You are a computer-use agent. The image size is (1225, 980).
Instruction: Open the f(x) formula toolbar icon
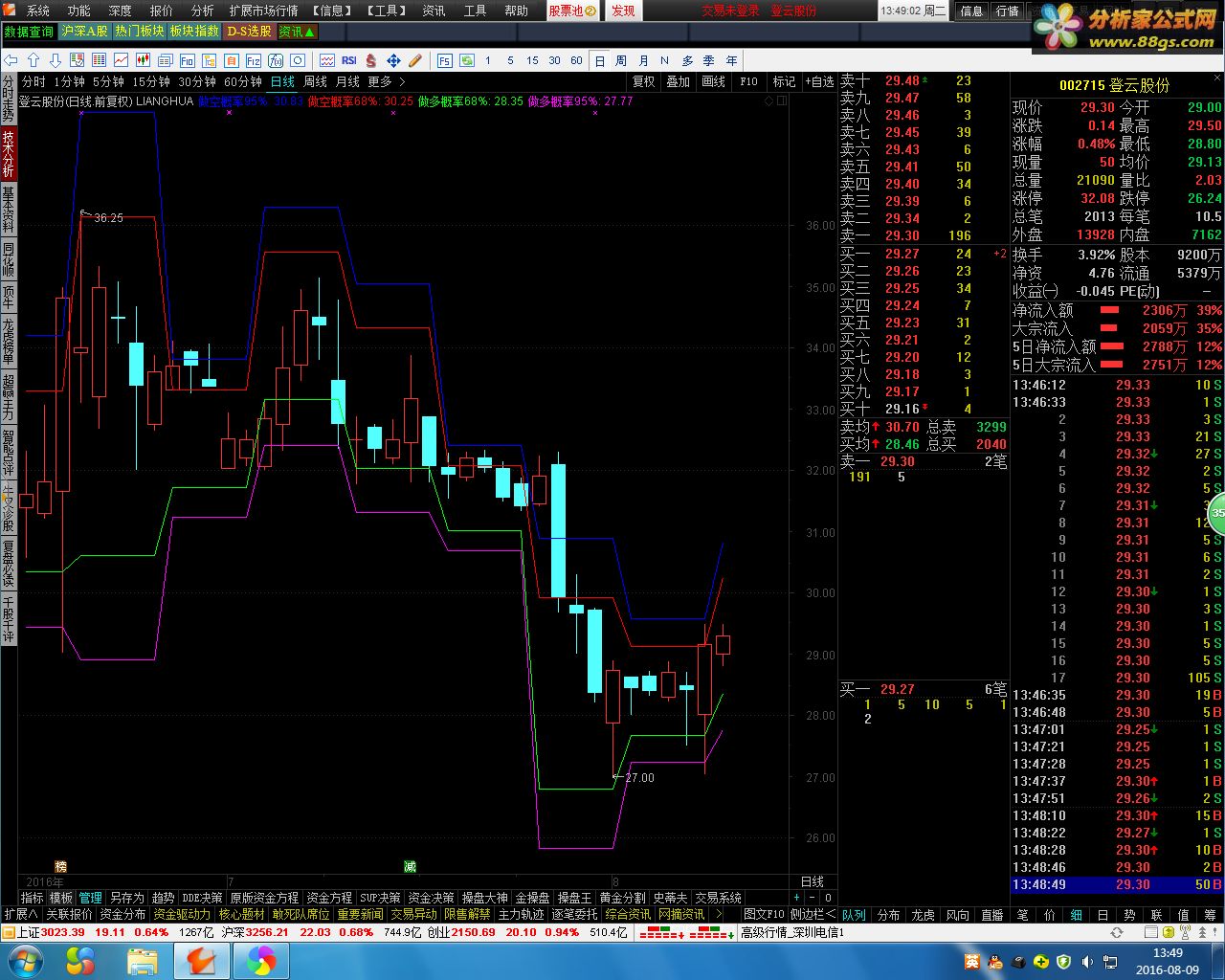(x=276, y=60)
